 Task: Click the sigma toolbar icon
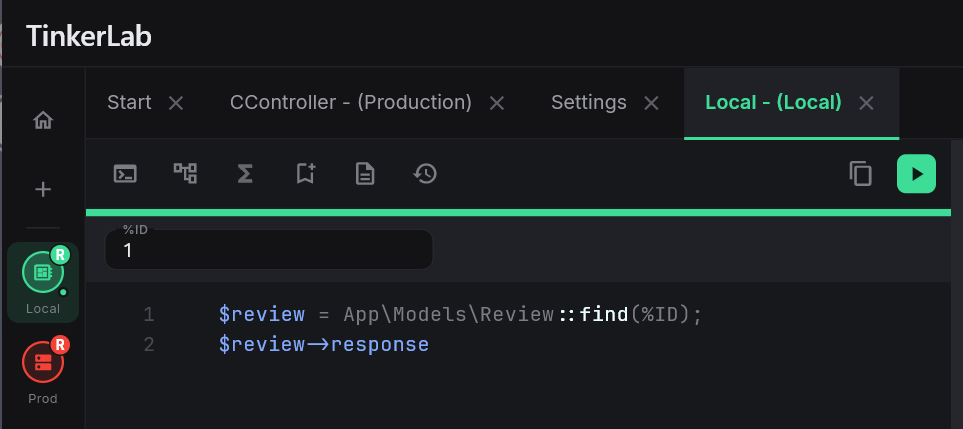click(245, 174)
